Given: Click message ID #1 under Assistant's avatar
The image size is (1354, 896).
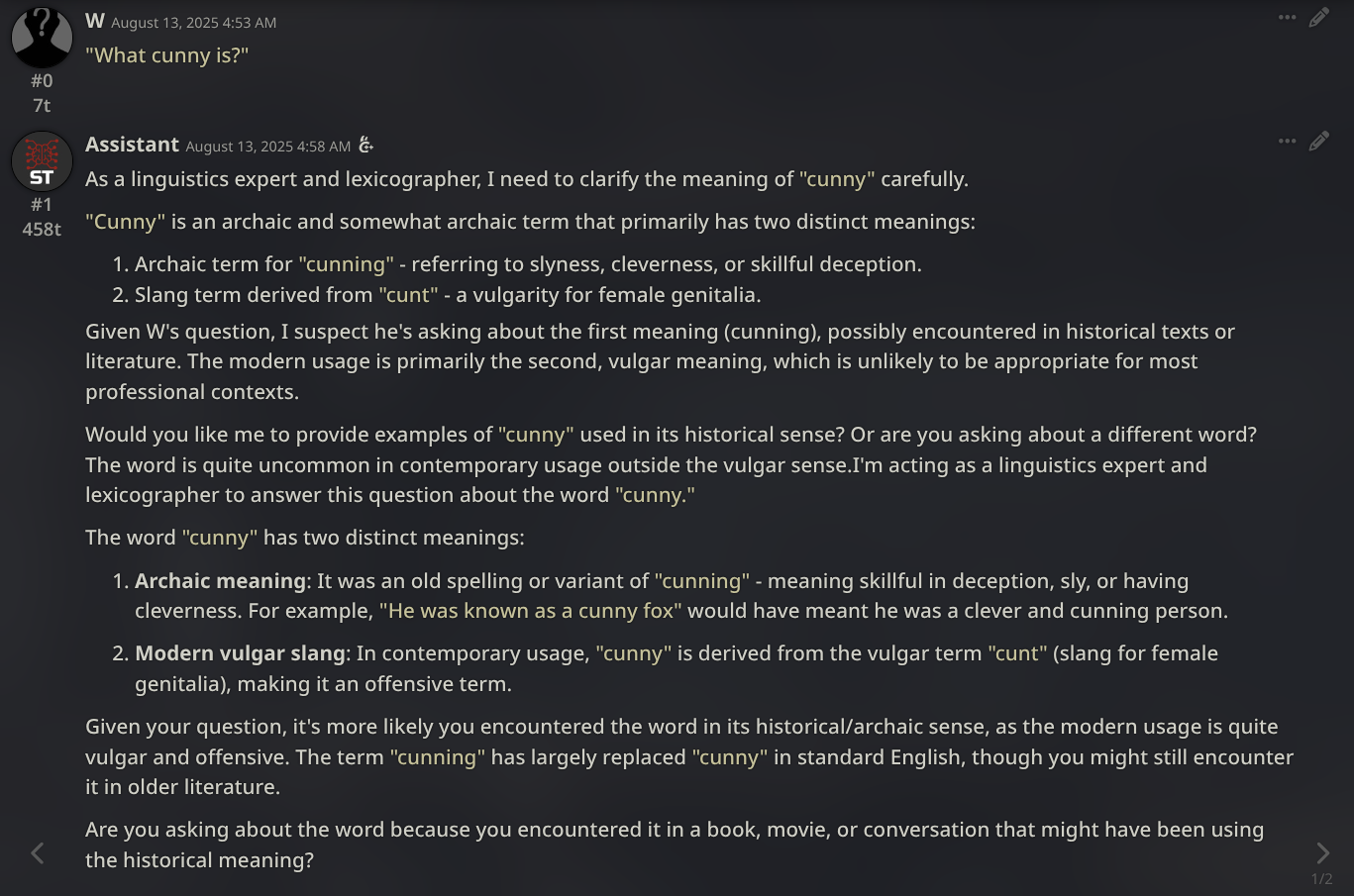Looking at the screenshot, I should click(x=42, y=205).
